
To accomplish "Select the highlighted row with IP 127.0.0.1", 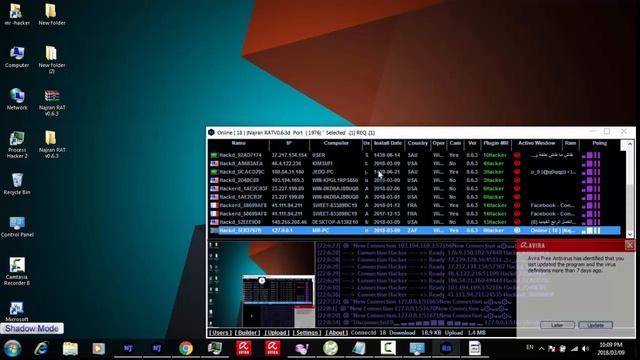I will point(414,231).
